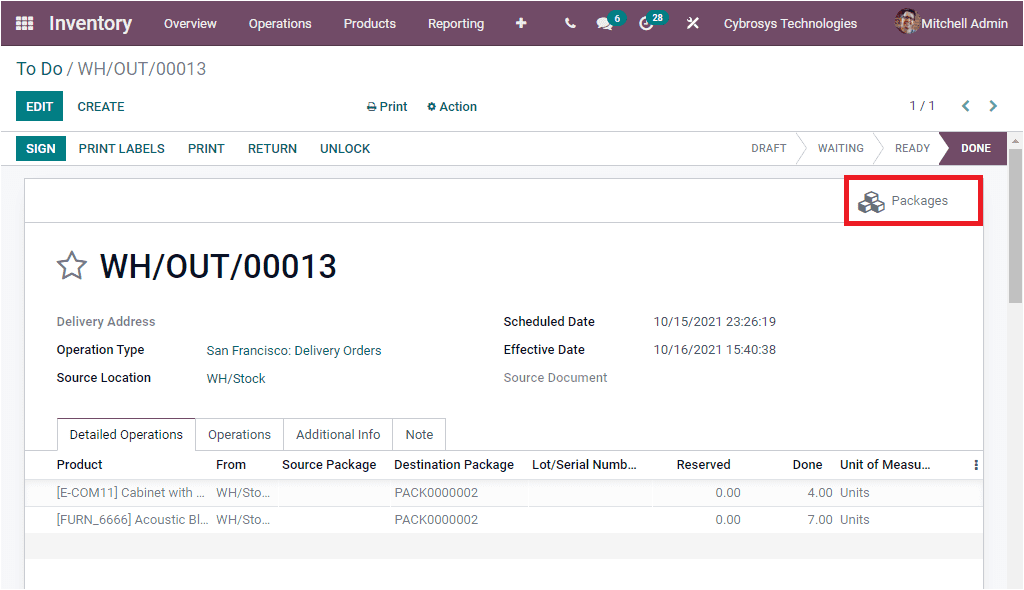Open the apps grid menu

tap(22, 23)
